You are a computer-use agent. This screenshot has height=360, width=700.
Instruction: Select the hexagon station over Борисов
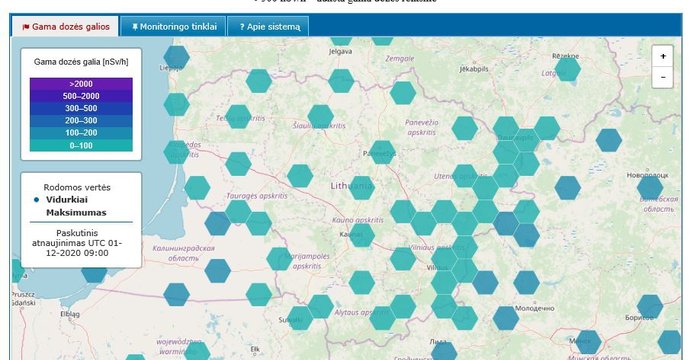(650, 306)
